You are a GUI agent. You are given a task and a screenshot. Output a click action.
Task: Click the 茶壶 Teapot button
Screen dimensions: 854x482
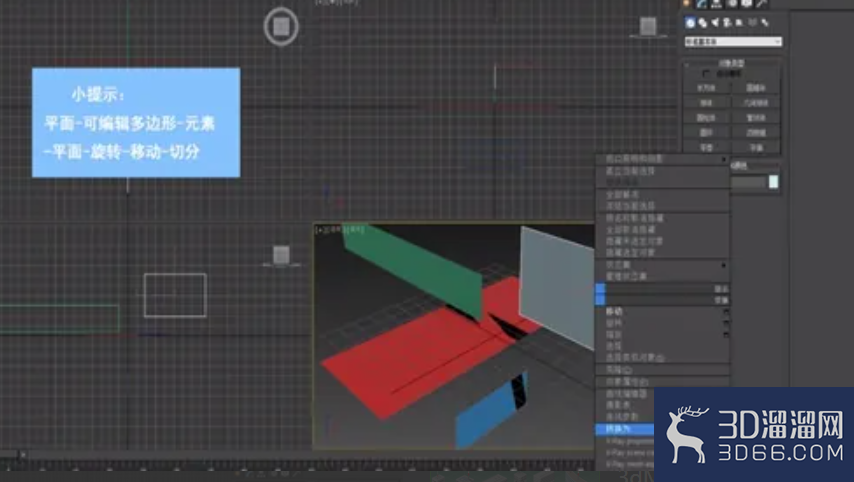point(706,148)
